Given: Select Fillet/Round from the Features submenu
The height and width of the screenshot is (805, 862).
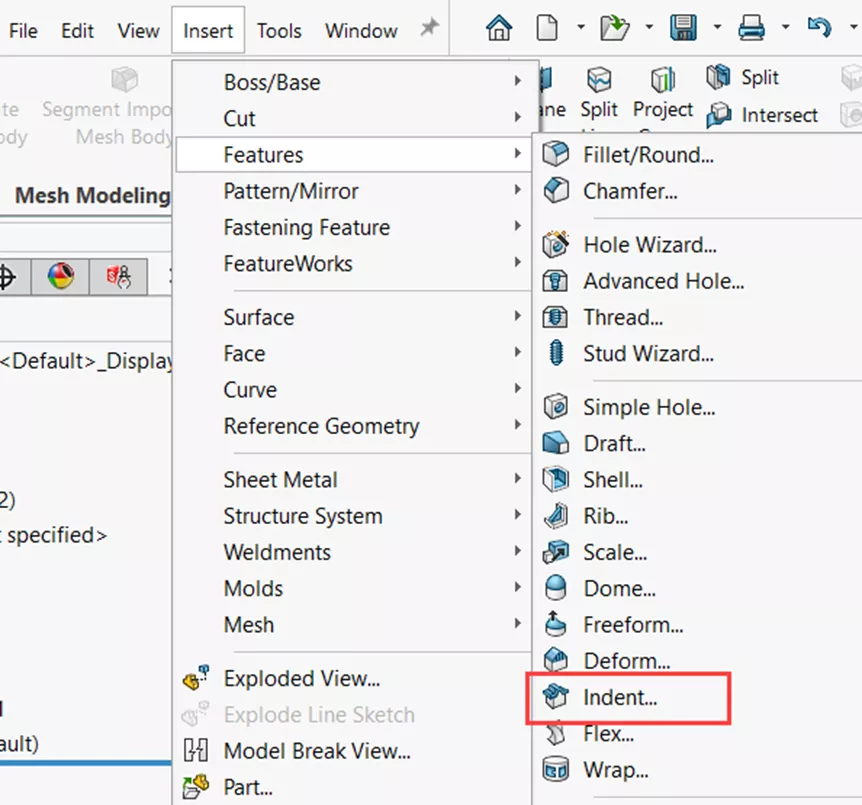Looking at the screenshot, I should (x=648, y=155).
